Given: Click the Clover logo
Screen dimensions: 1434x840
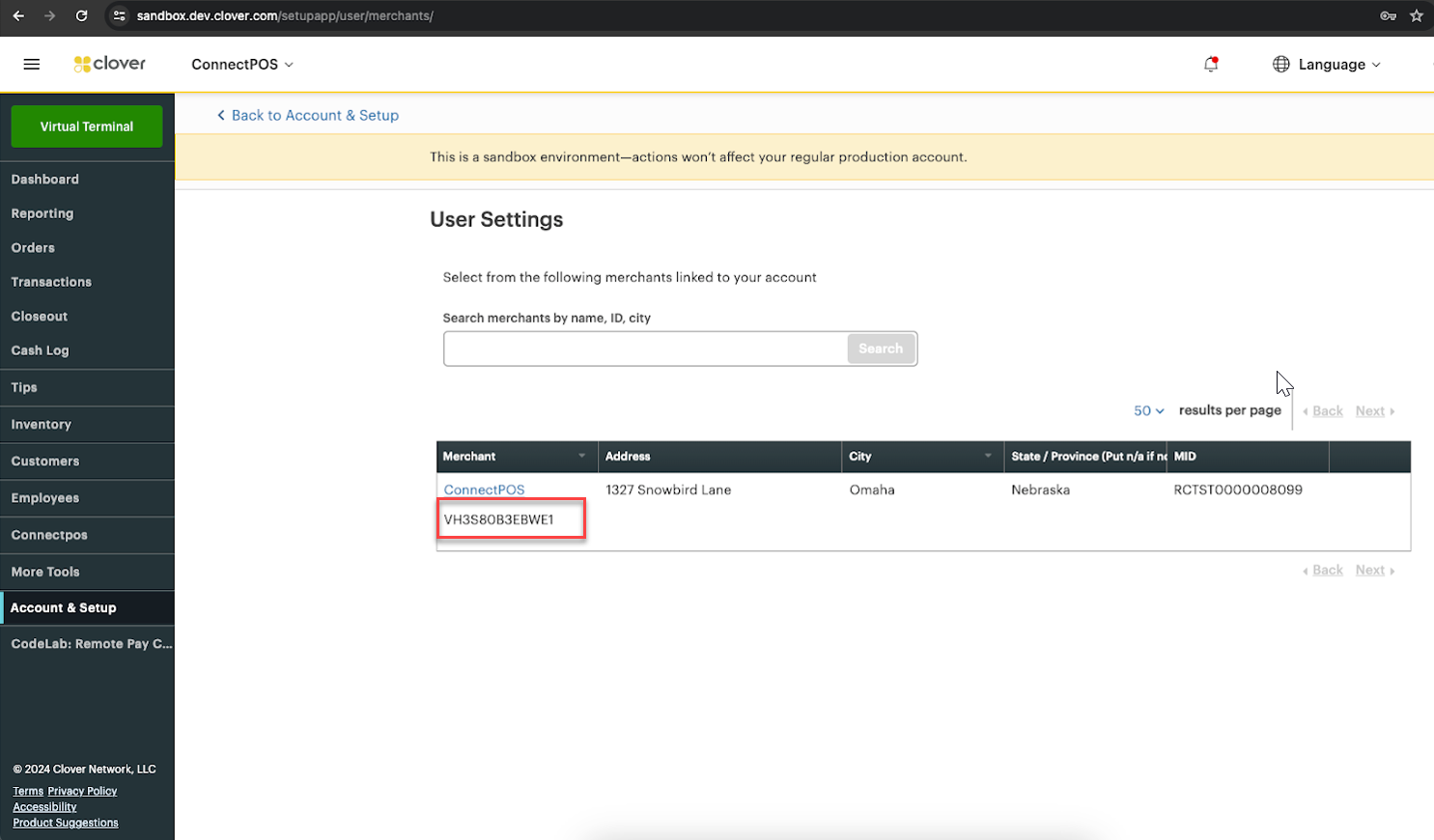Looking at the screenshot, I should (109, 64).
